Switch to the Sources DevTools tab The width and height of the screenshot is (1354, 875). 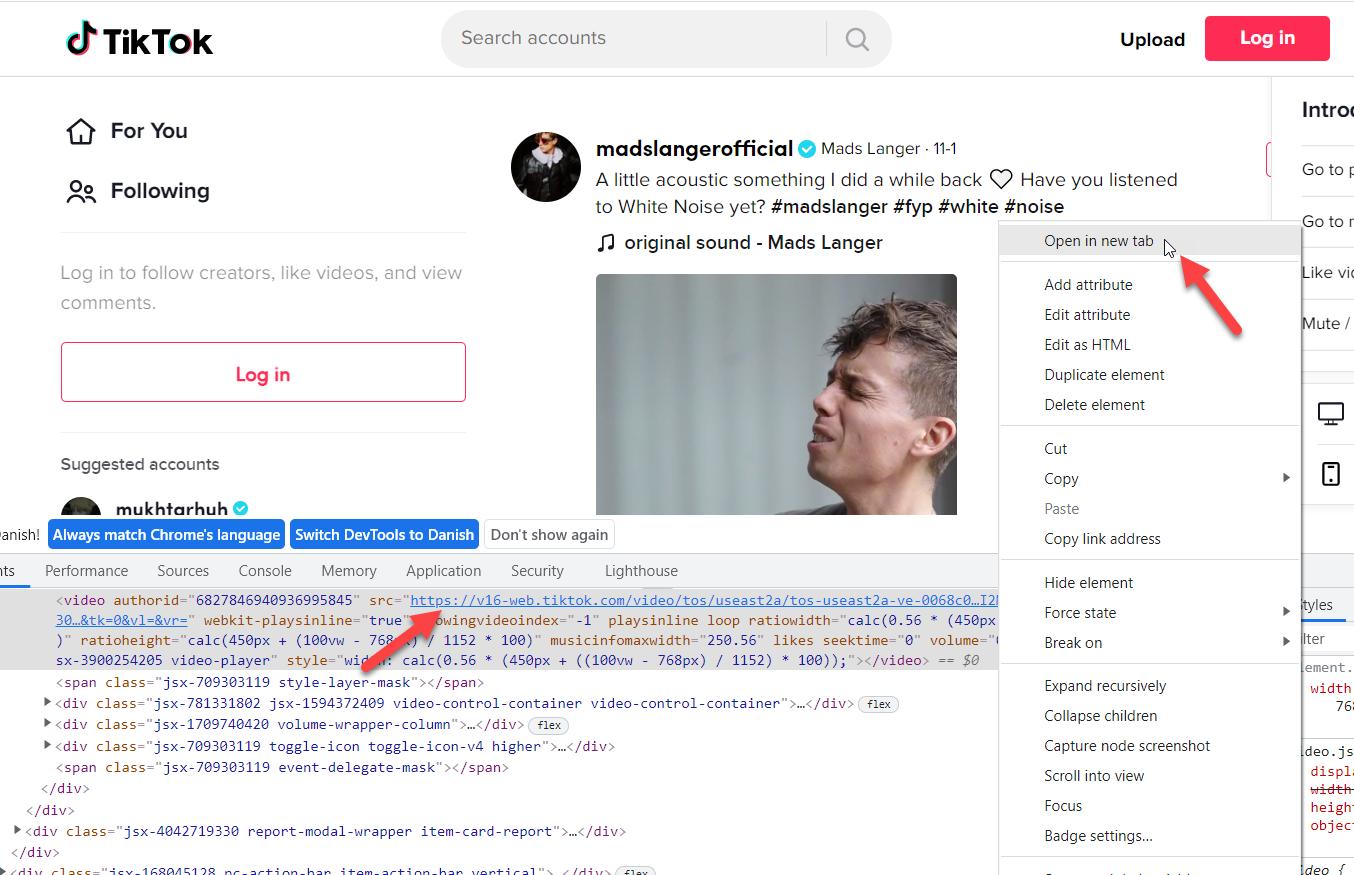coord(183,571)
